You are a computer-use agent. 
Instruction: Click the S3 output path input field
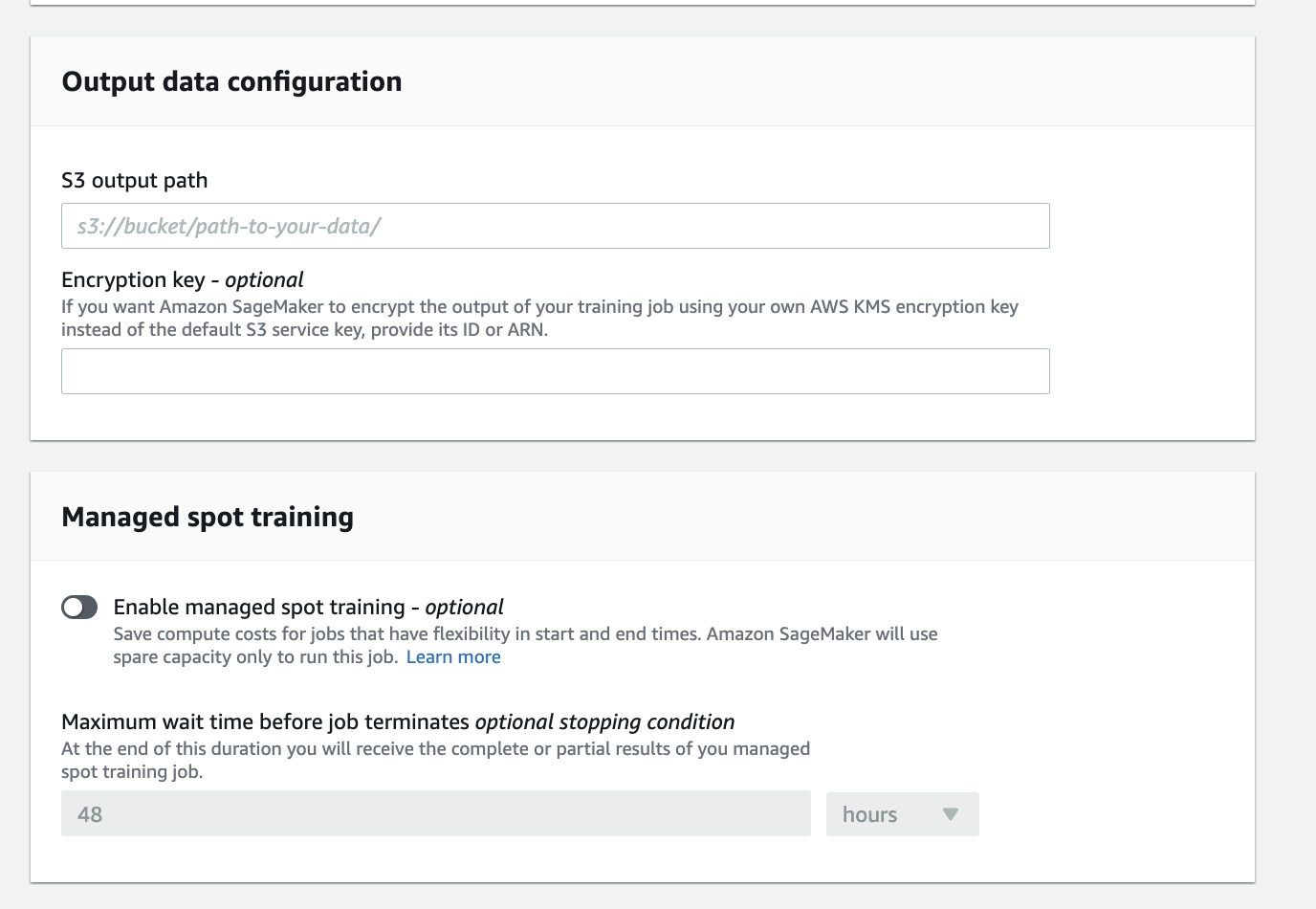555,226
